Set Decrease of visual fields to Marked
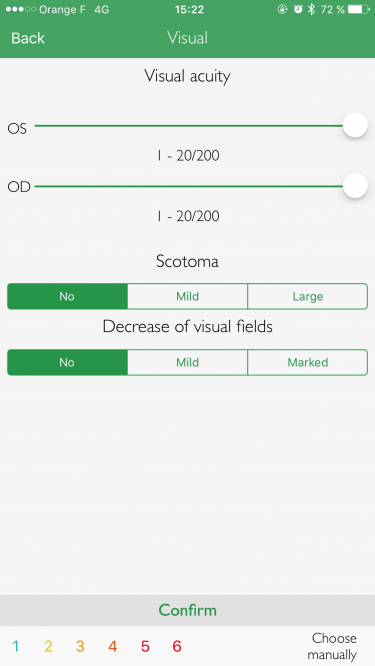This screenshot has width=375, height=666. point(307,362)
